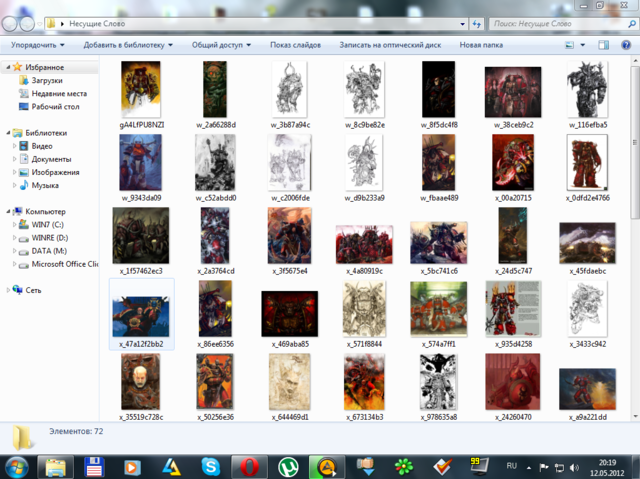Click the ICQ flower icon in taskbar
640x479 pixels.
[x=404, y=467]
